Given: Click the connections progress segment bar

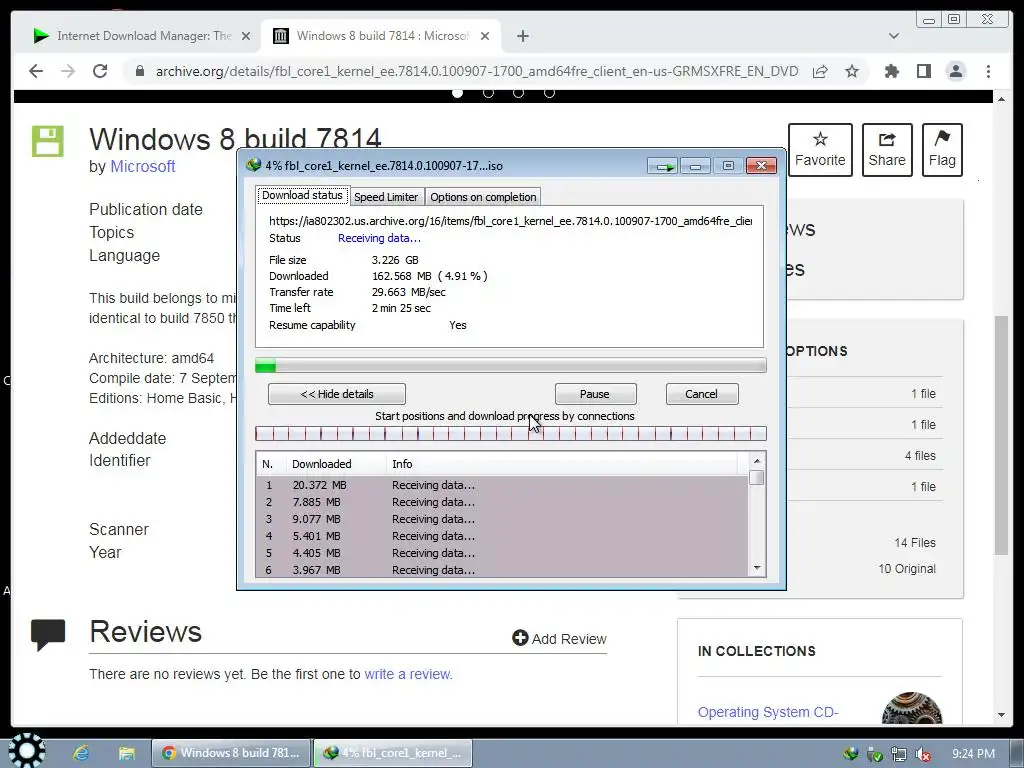Looking at the screenshot, I should (x=511, y=433).
